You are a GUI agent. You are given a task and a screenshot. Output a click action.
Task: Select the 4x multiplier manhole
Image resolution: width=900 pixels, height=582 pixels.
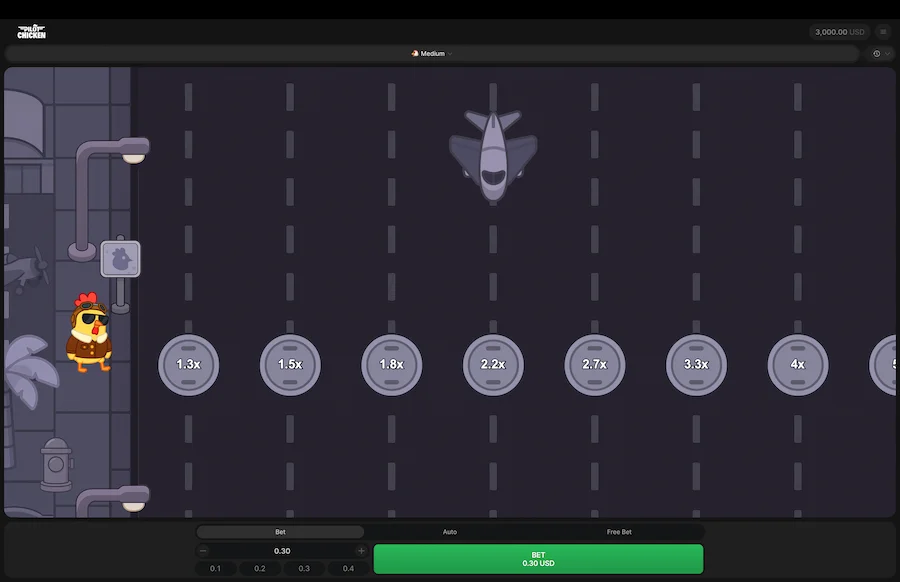(x=797, y=365)
